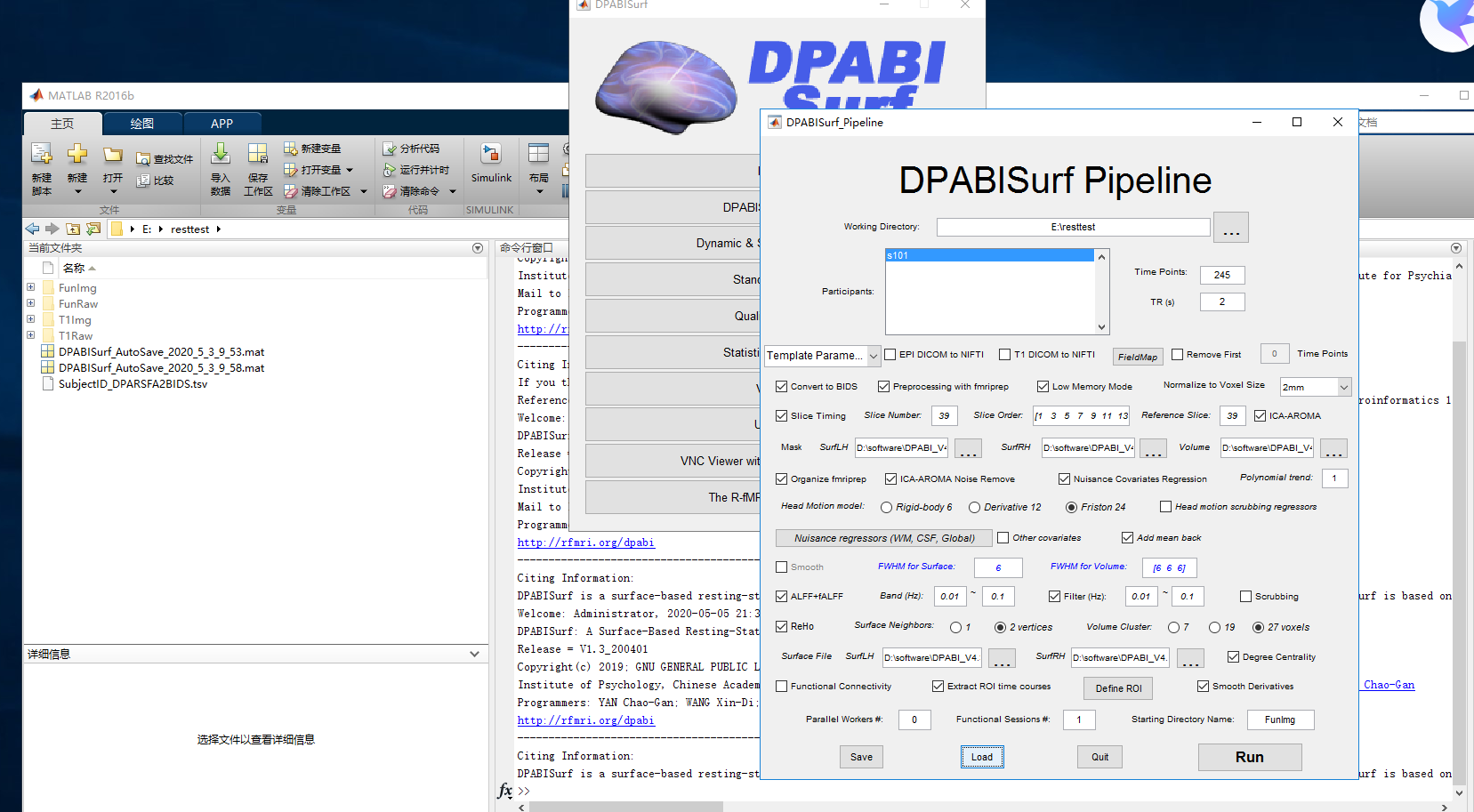
Task: Select the 19 volume cluster radio button
Action: click(x=1214, y=627)
